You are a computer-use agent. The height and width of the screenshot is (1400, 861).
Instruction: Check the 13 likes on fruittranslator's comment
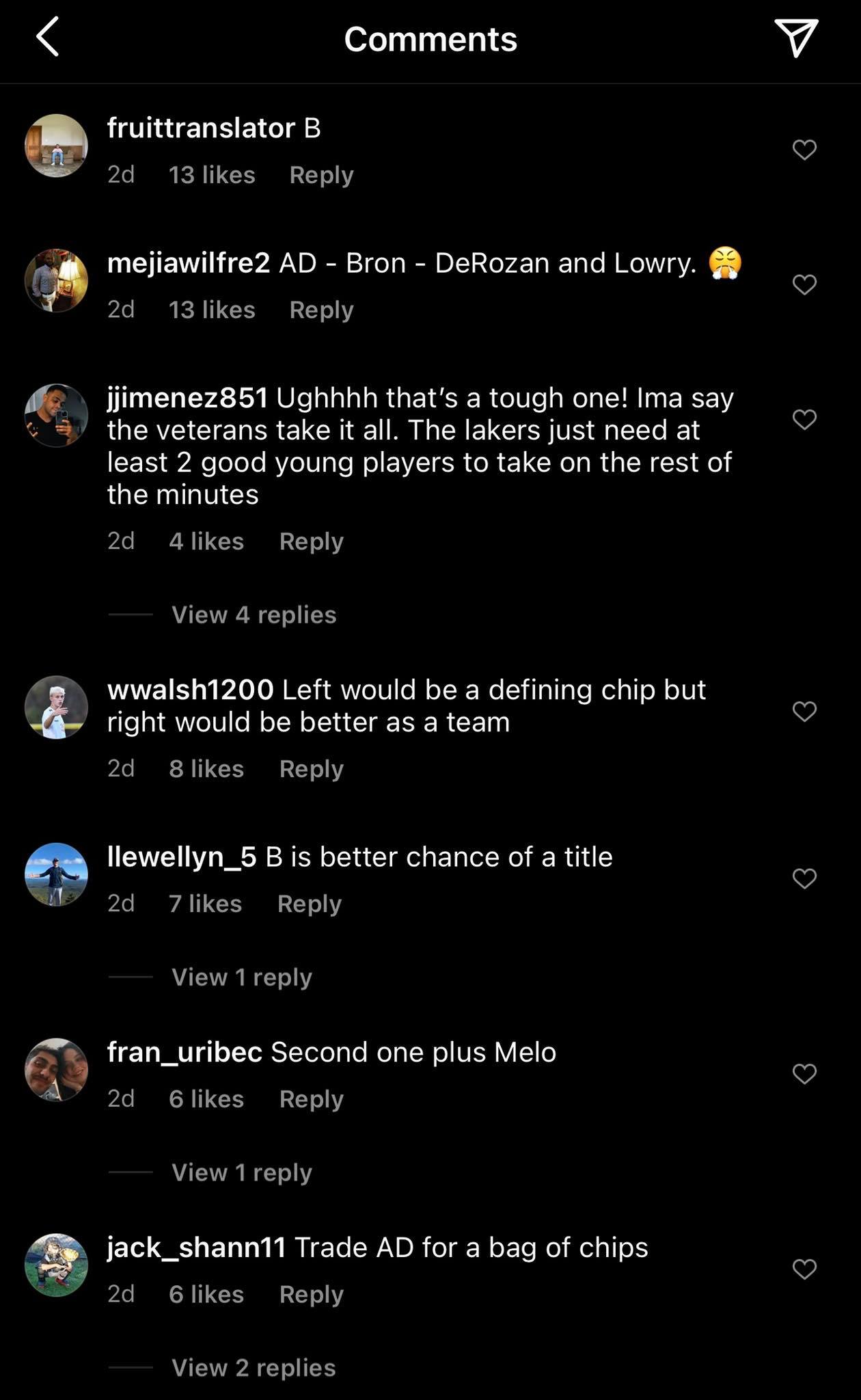[x=212, y=175]
